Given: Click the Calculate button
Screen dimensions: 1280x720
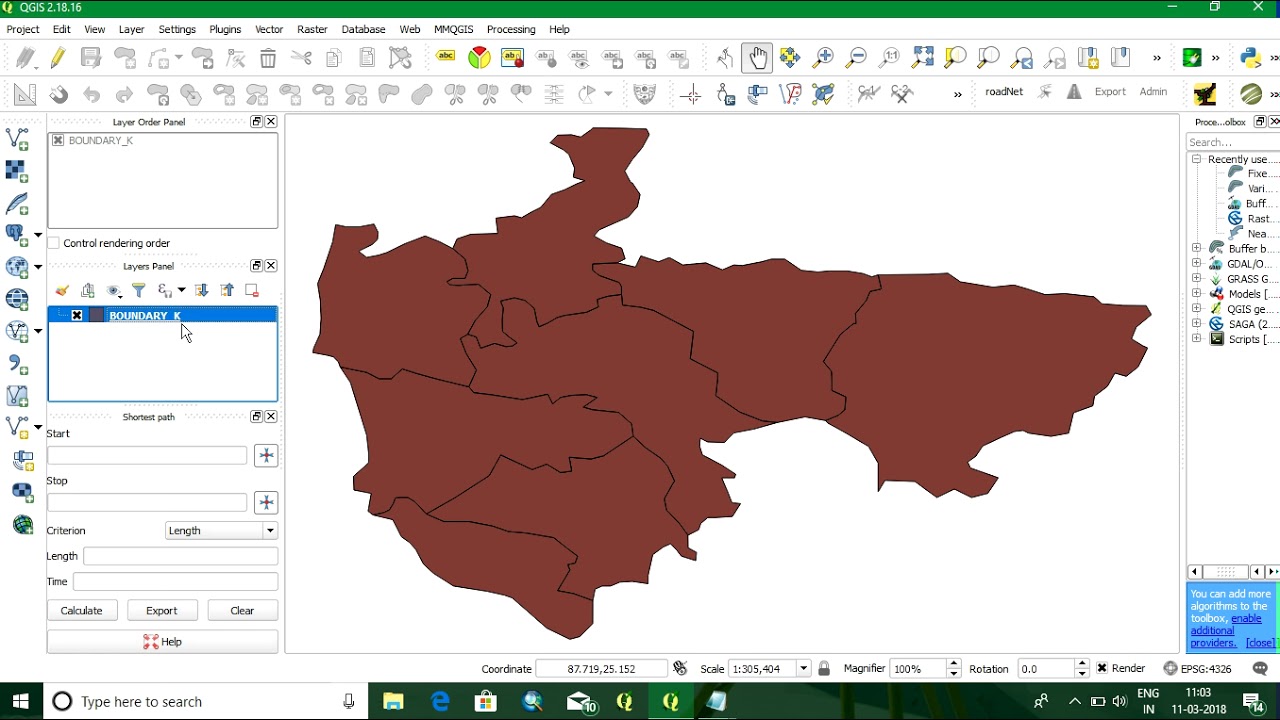Looking at the screenshot, I should [x=81, y=611].
